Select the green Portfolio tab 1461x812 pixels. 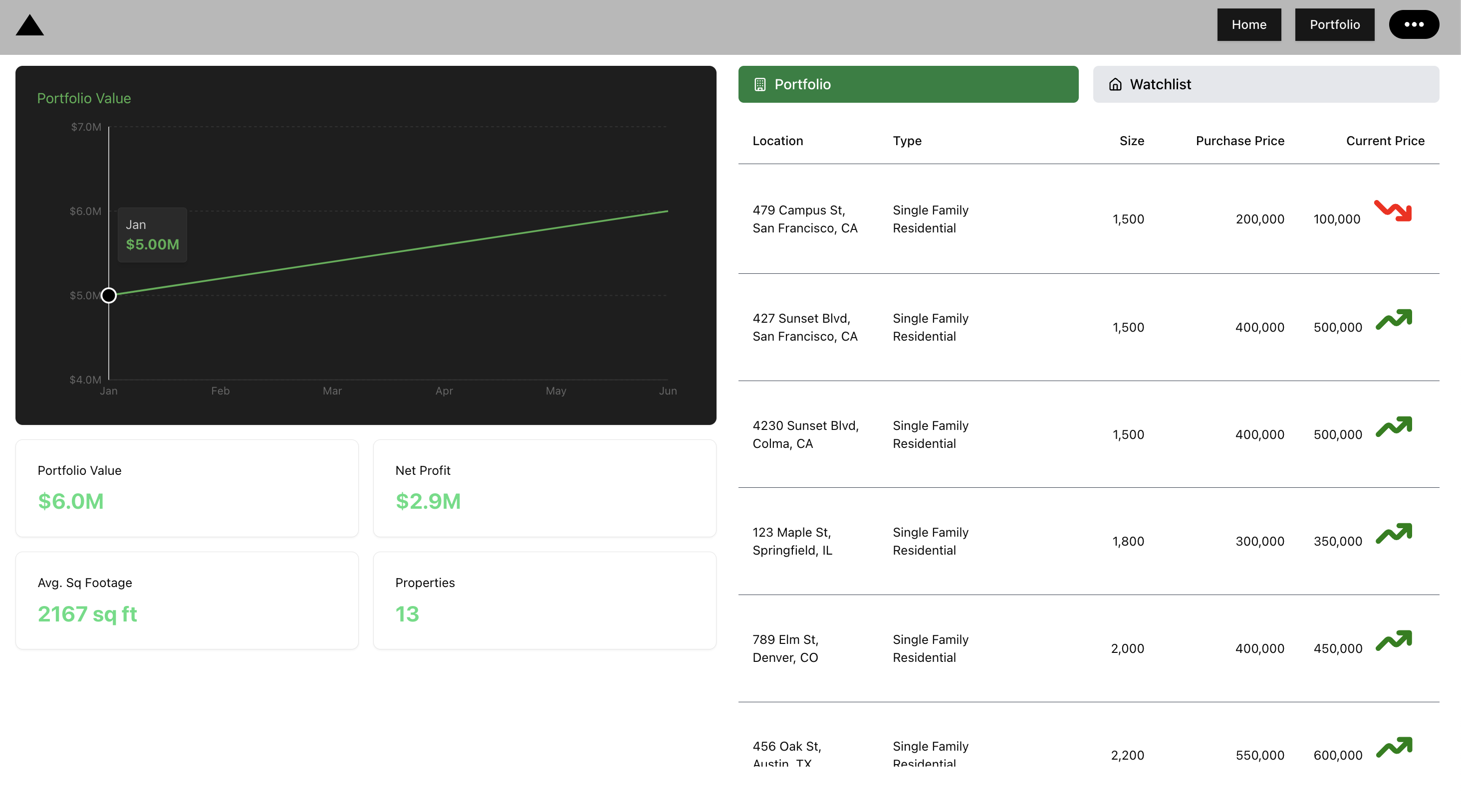(908, 84)
